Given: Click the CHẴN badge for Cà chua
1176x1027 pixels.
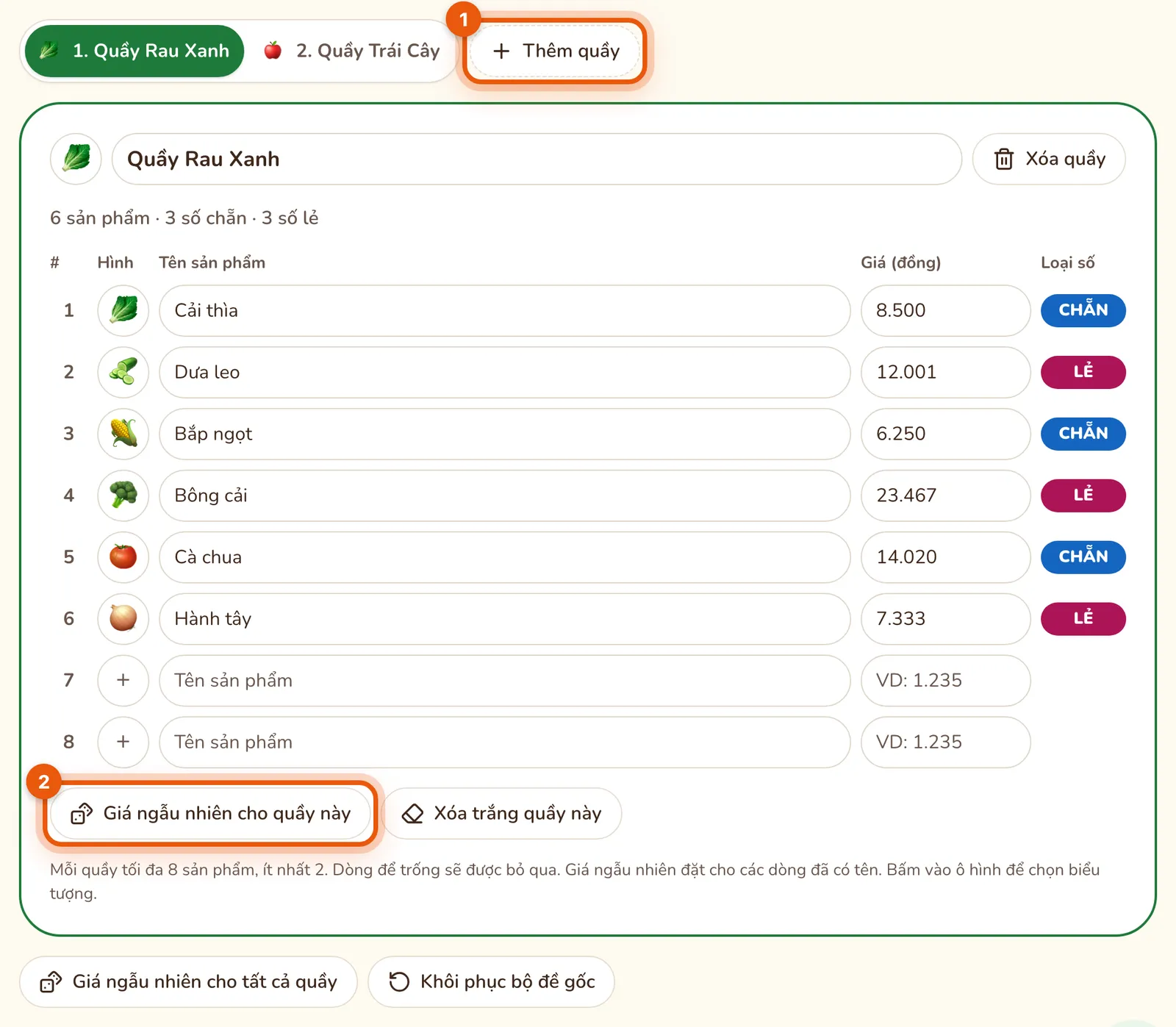Looking at the screenshot, I should 1083,557.
